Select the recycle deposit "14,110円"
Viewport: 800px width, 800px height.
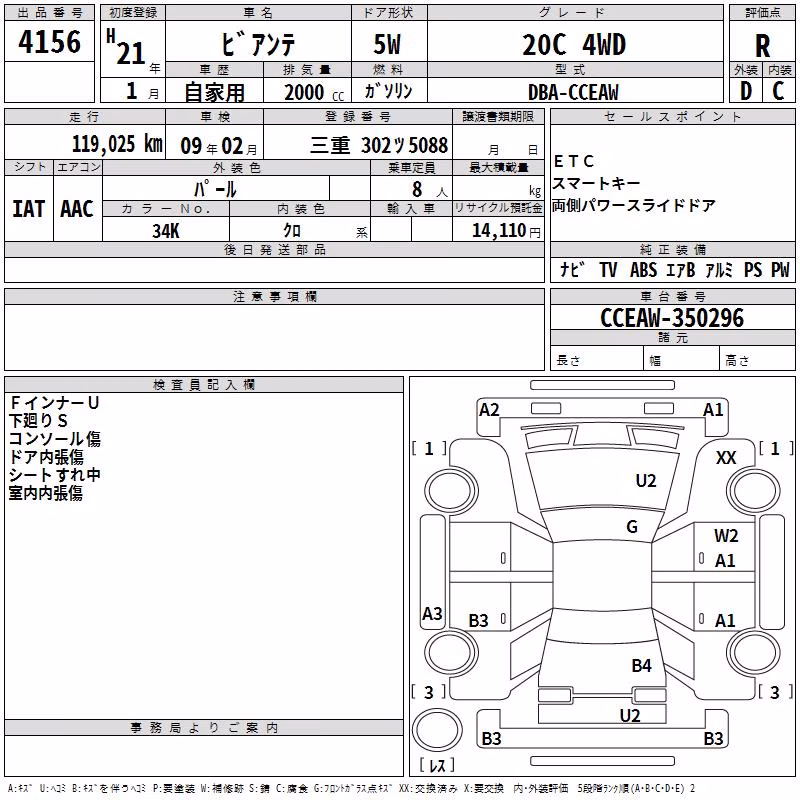pos(506,231)
